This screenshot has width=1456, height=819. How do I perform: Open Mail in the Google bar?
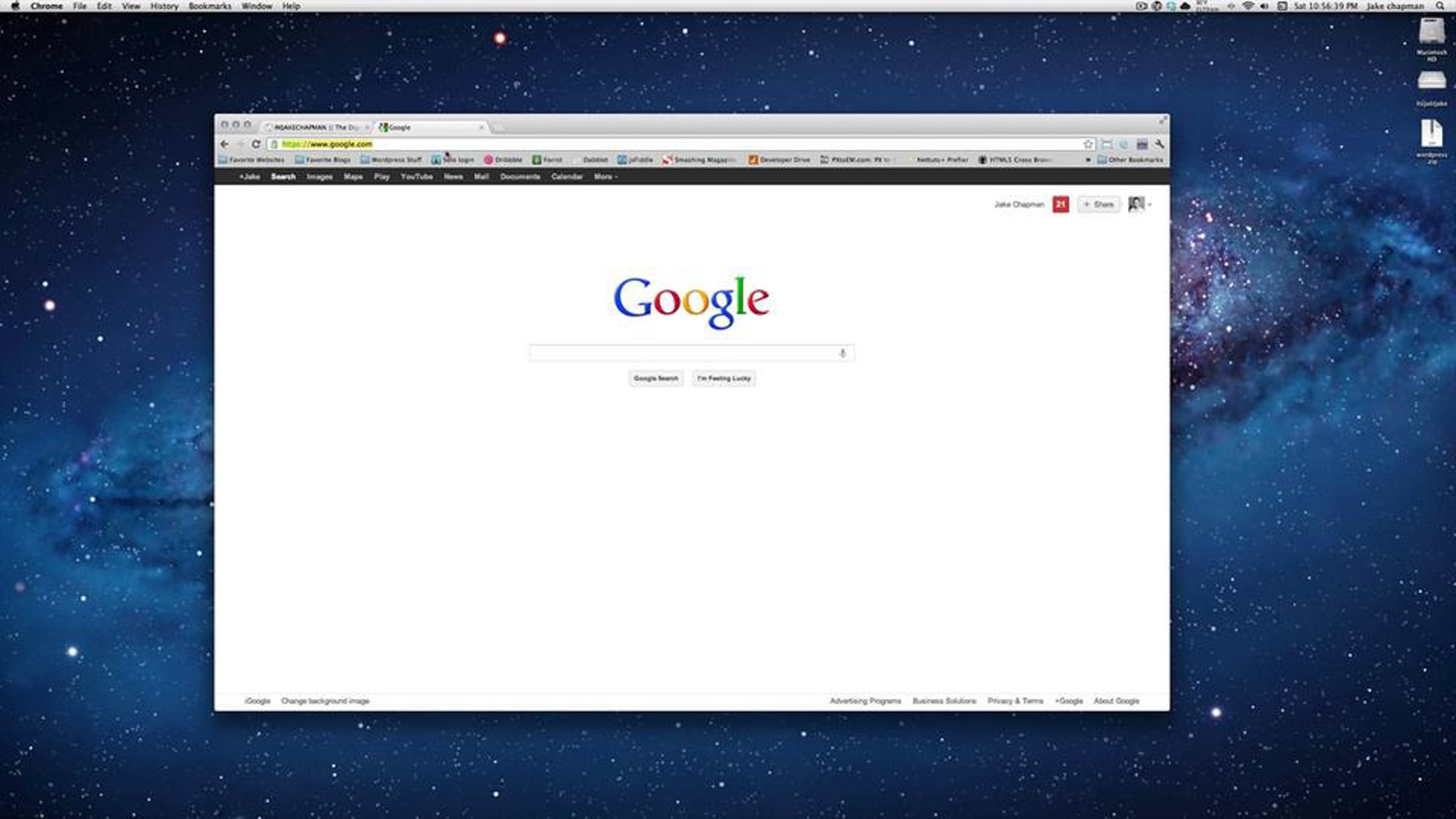coord(482,177)
